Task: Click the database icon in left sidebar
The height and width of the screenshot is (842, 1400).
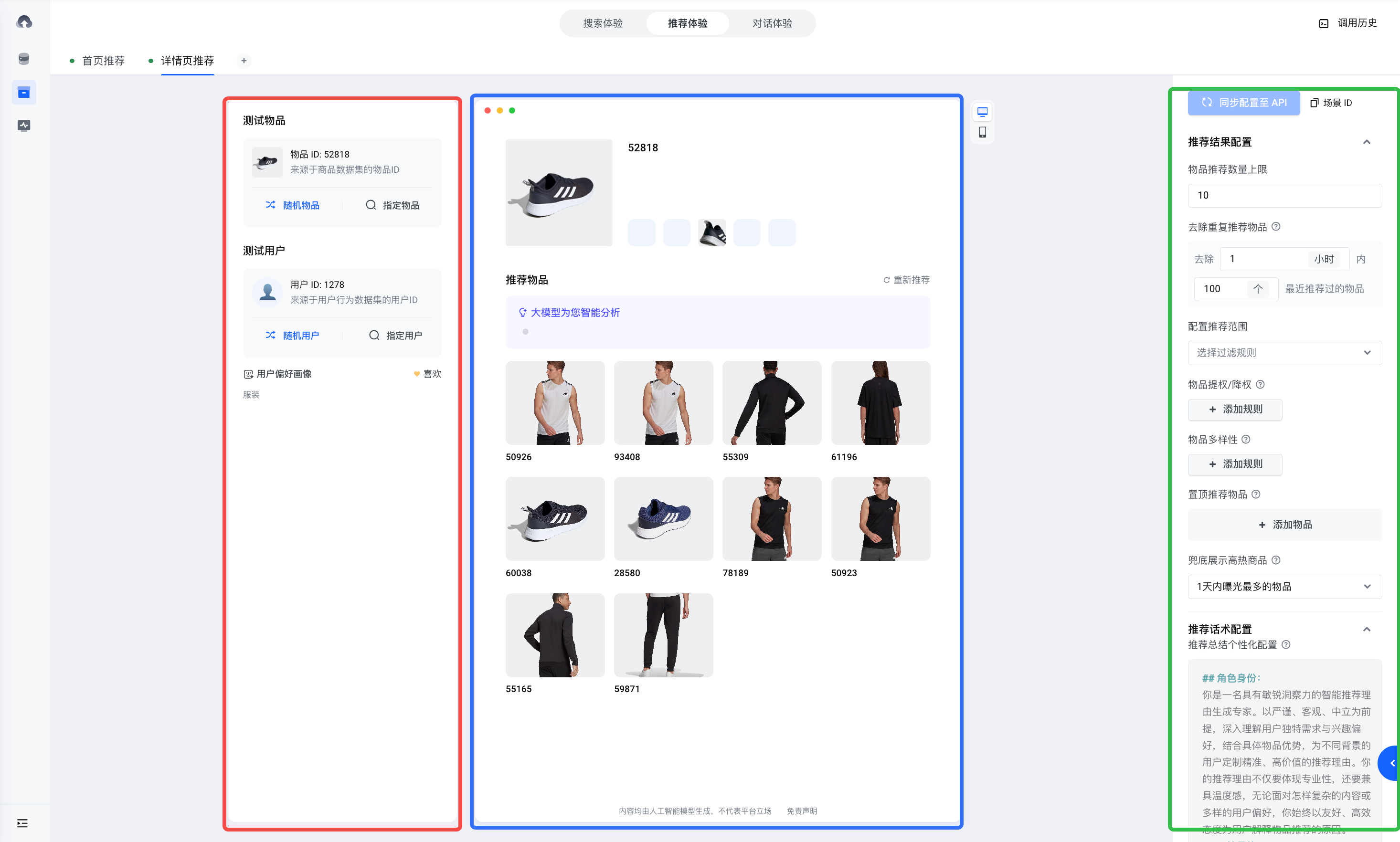Action: pos(24,58)
